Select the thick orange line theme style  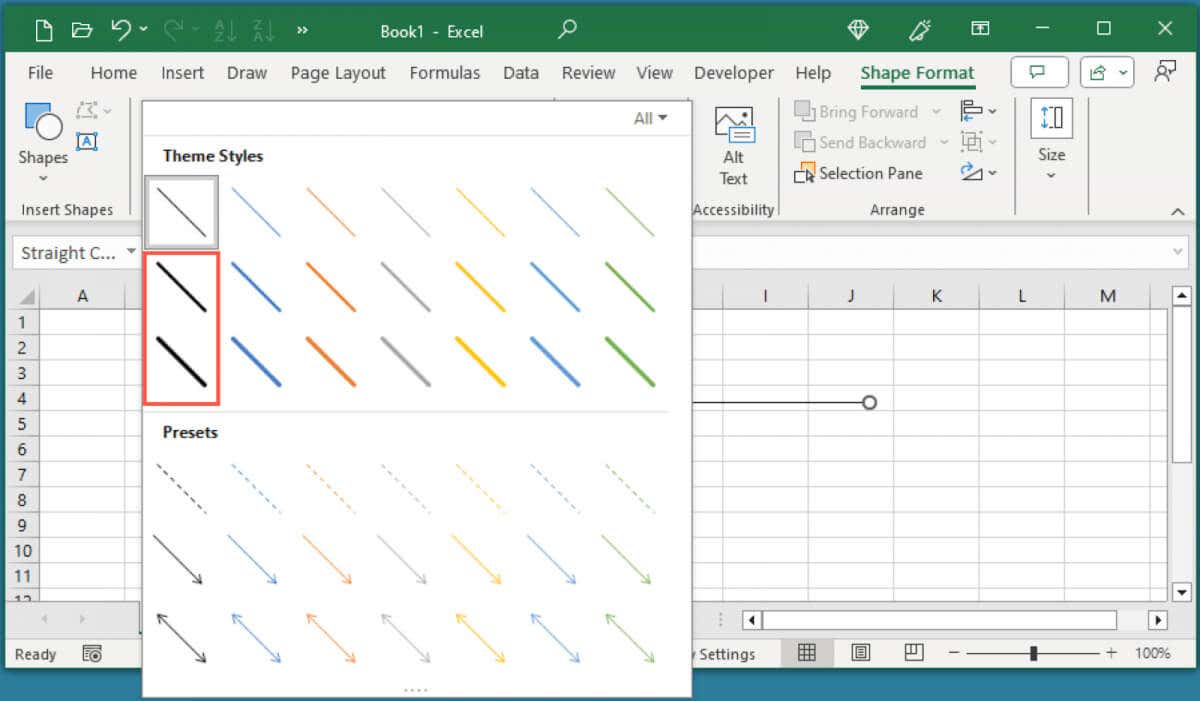(x=331, y=361)
